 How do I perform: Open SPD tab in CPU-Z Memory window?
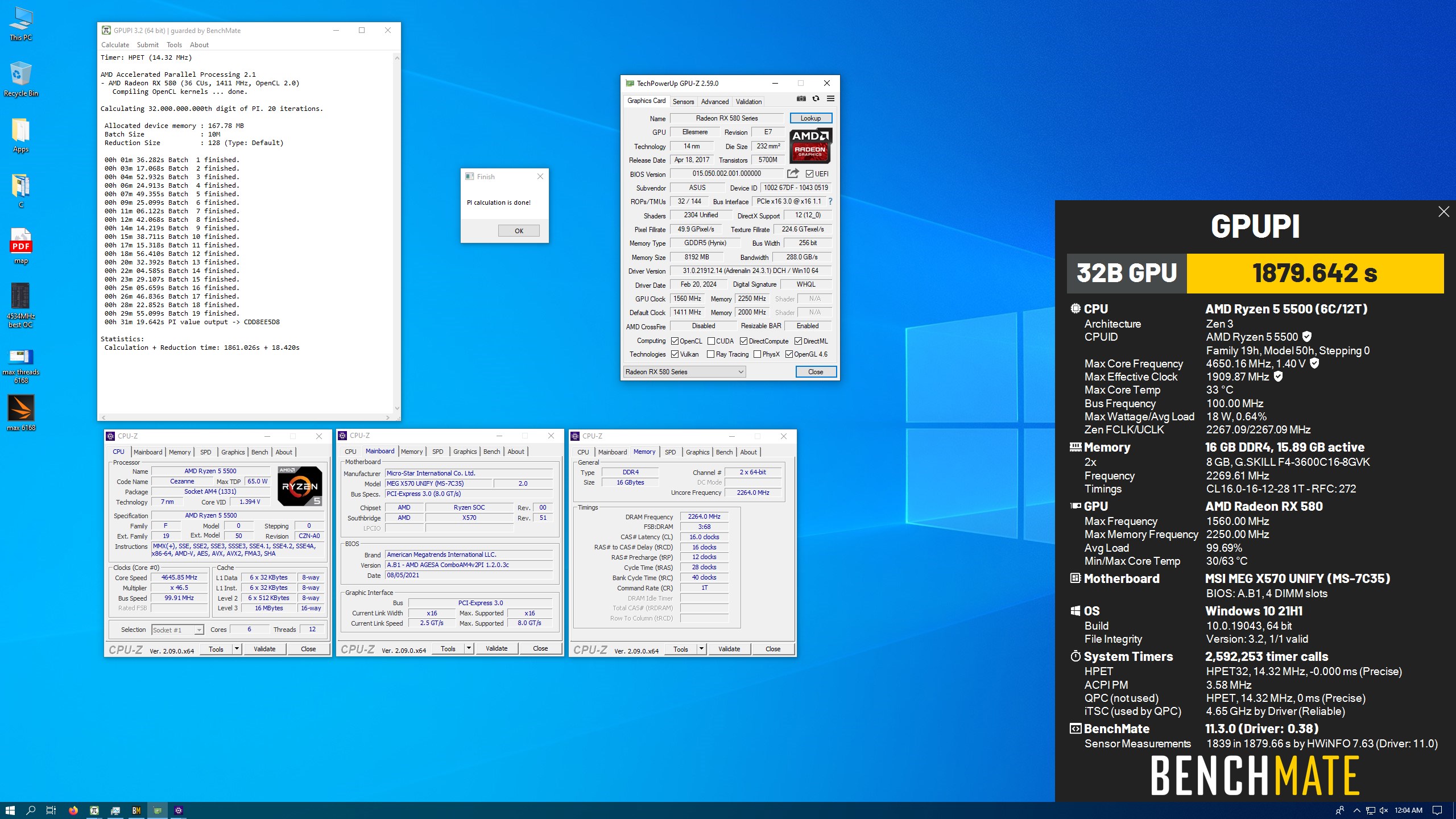point(671,452)
